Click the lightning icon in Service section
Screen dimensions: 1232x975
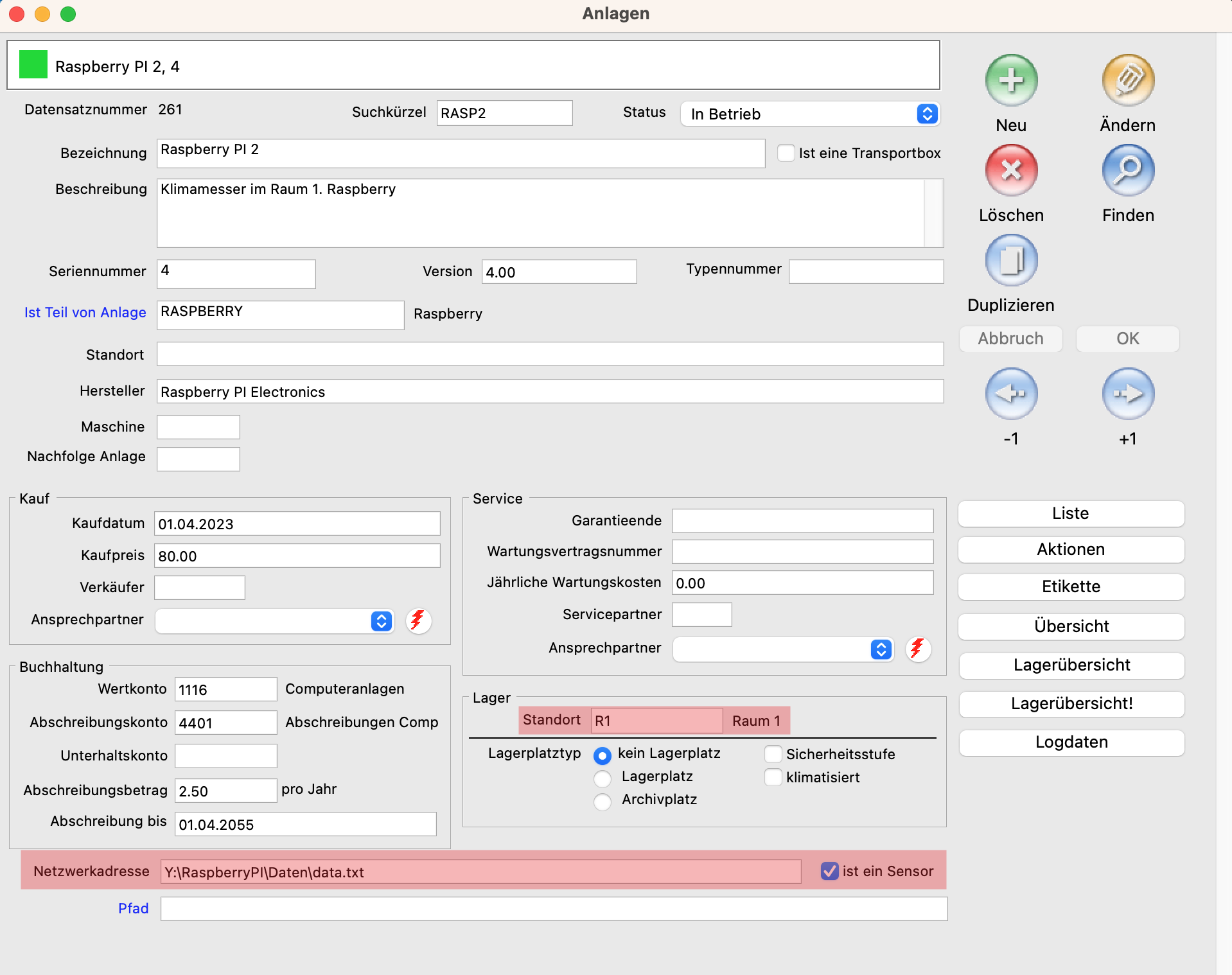[x=918, y=649]
